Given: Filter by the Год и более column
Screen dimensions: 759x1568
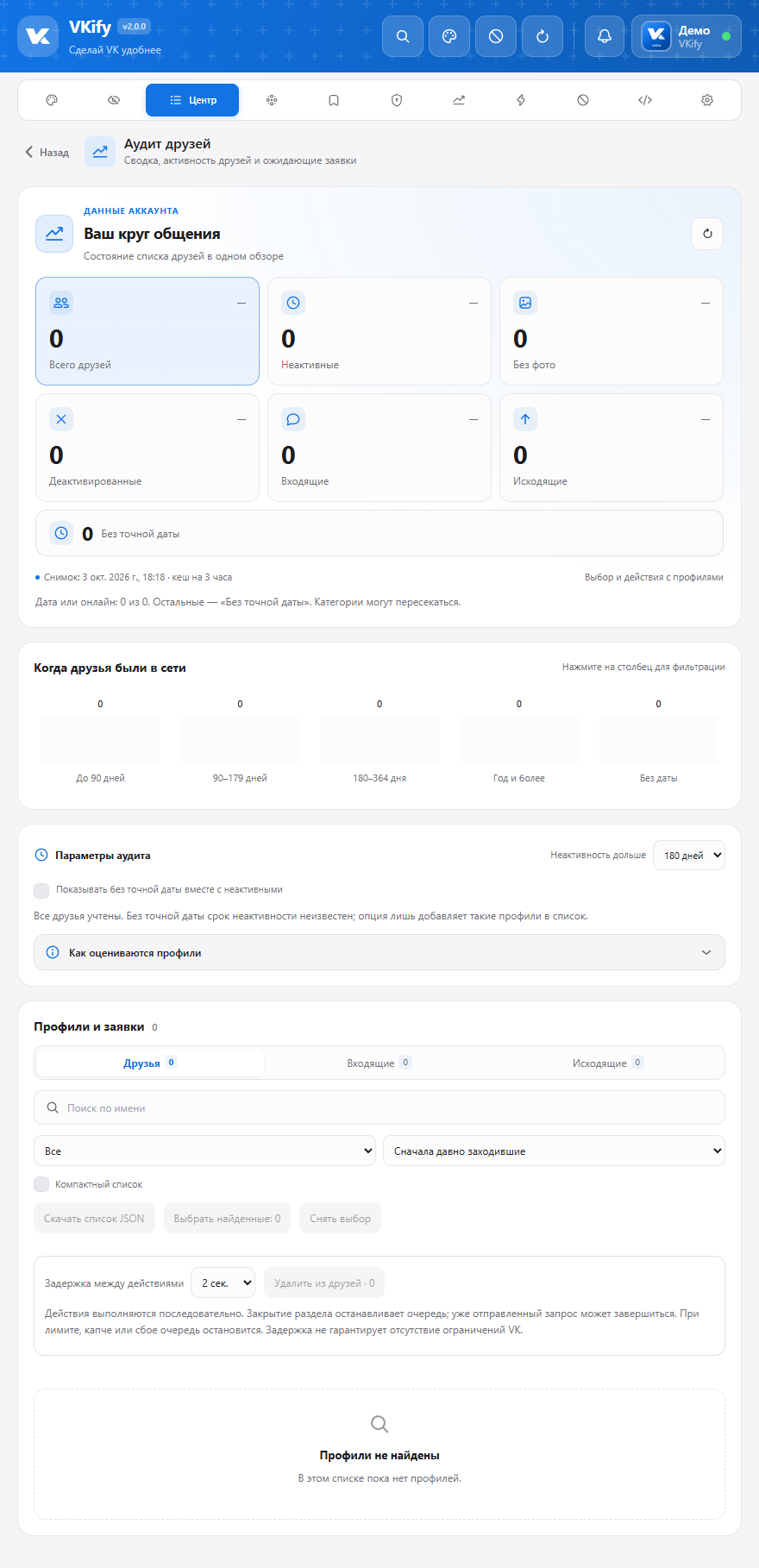Looking at the screenshot, I should tap(519, 740).
